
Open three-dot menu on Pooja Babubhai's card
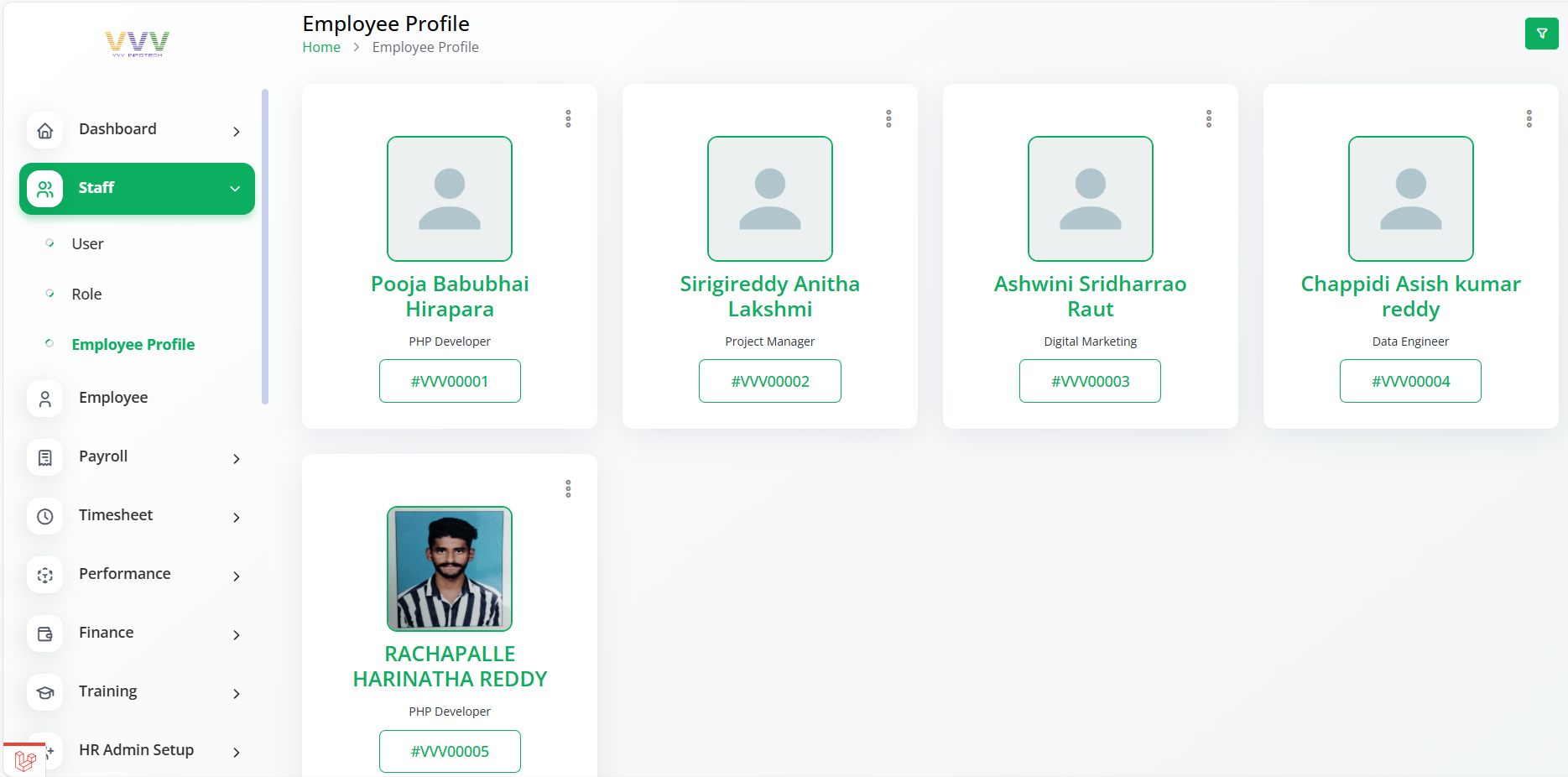tap(568, 118)
